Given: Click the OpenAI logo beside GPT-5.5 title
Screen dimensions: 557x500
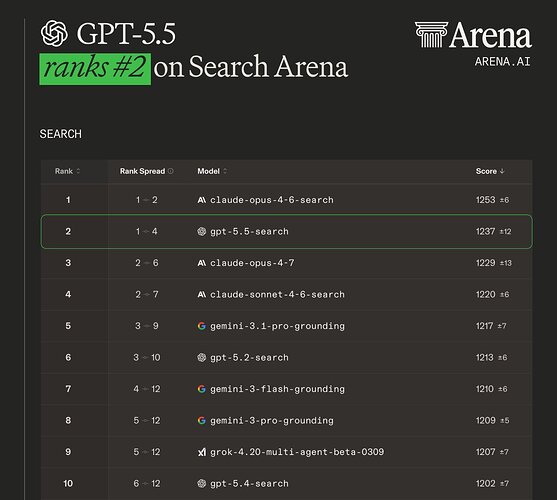Looking at the screenshot, I should tap(54, 33).
